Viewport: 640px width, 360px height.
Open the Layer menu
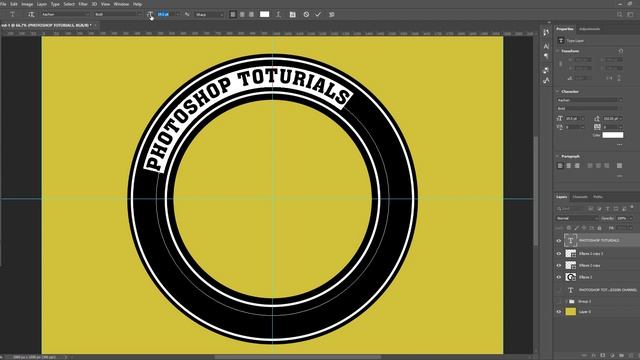42,4
